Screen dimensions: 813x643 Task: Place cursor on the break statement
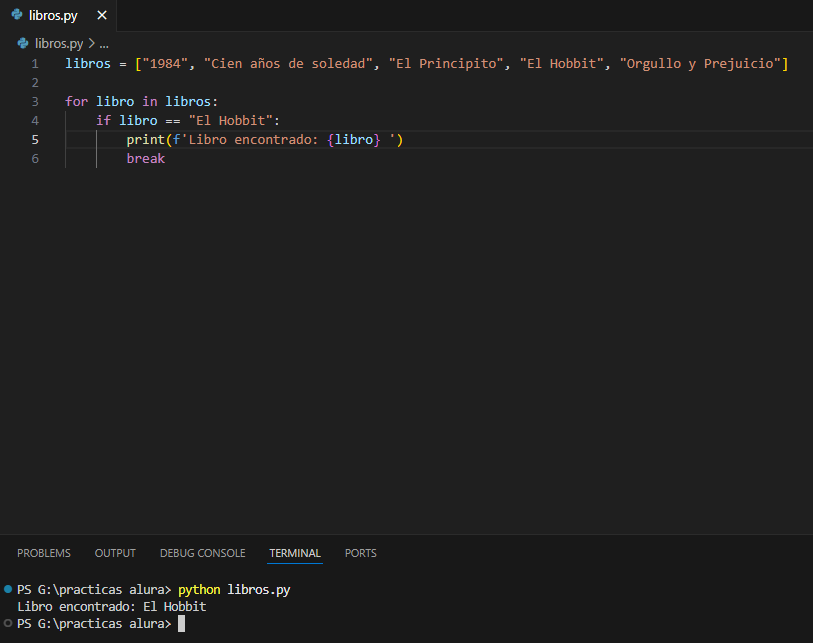tap(145, 159)
